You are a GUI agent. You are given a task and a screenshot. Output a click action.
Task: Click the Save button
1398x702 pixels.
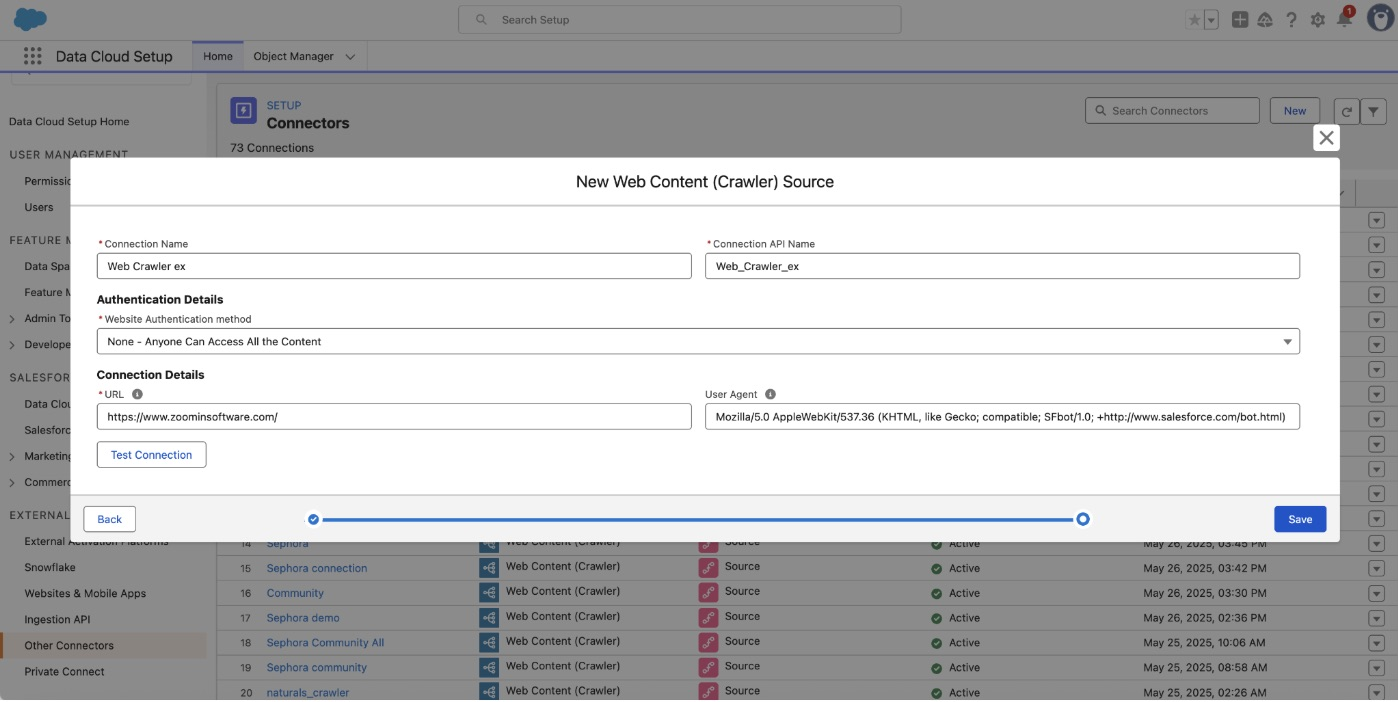tap(1300, 519)
